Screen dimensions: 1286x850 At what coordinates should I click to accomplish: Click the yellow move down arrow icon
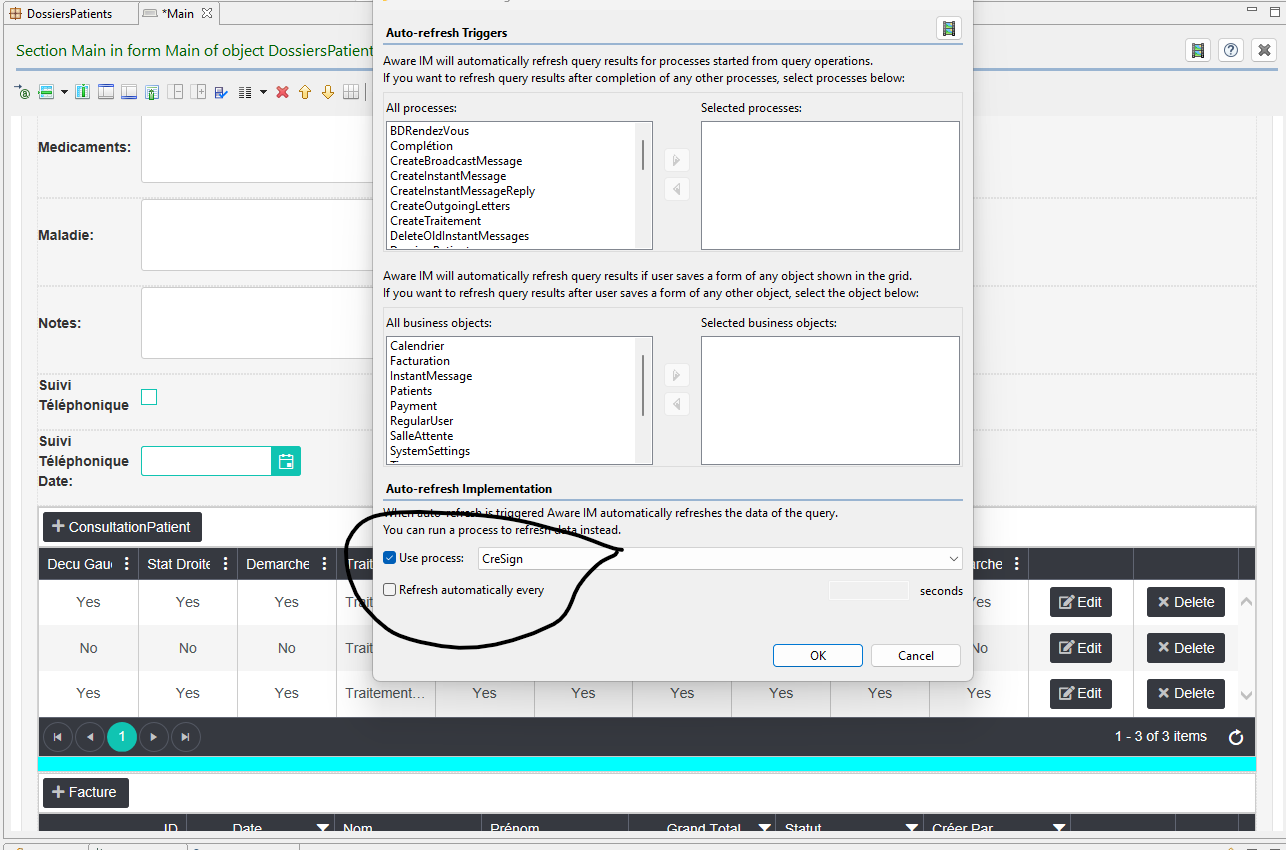pos(328,92)
